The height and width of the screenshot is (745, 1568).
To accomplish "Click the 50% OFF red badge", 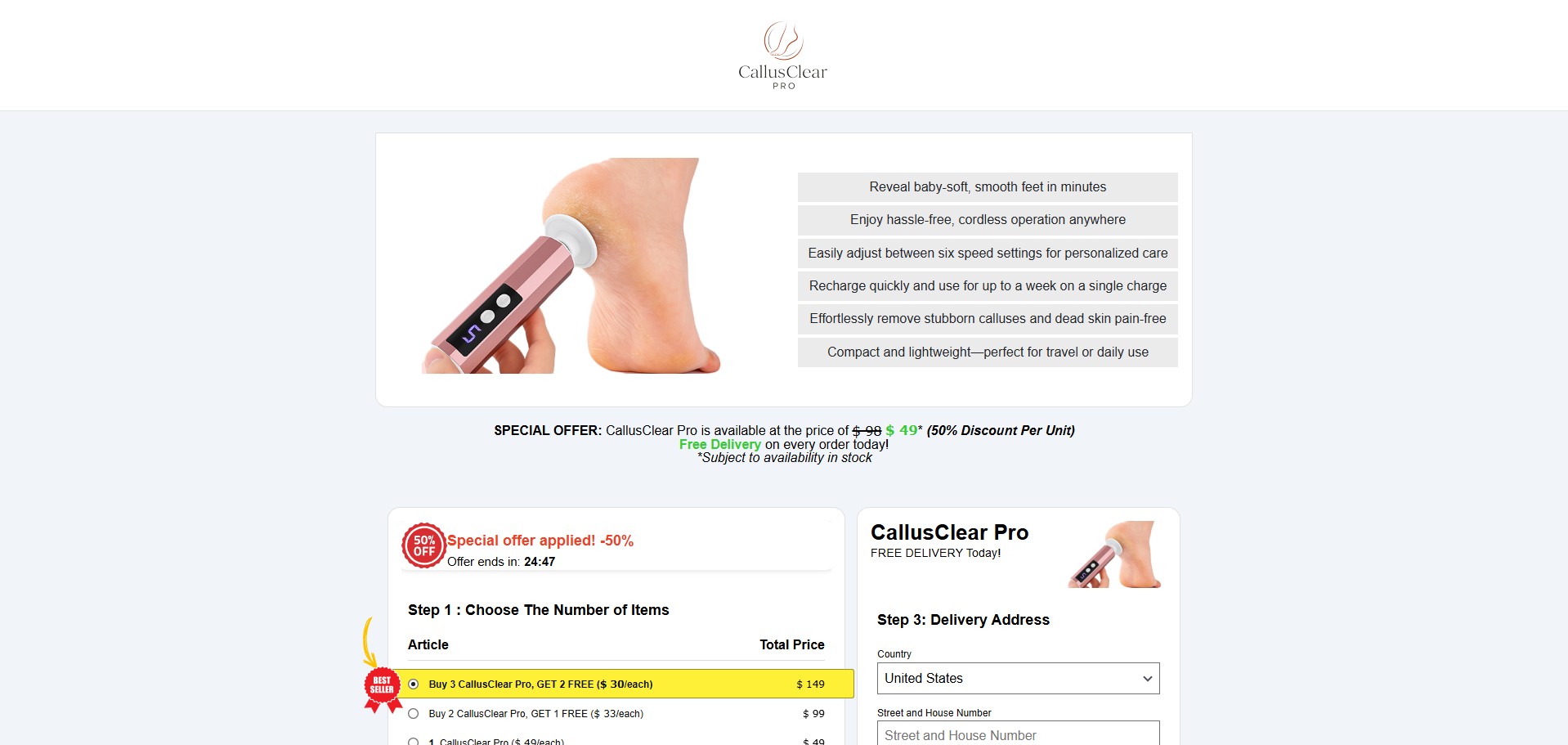I will click(423, 545).
